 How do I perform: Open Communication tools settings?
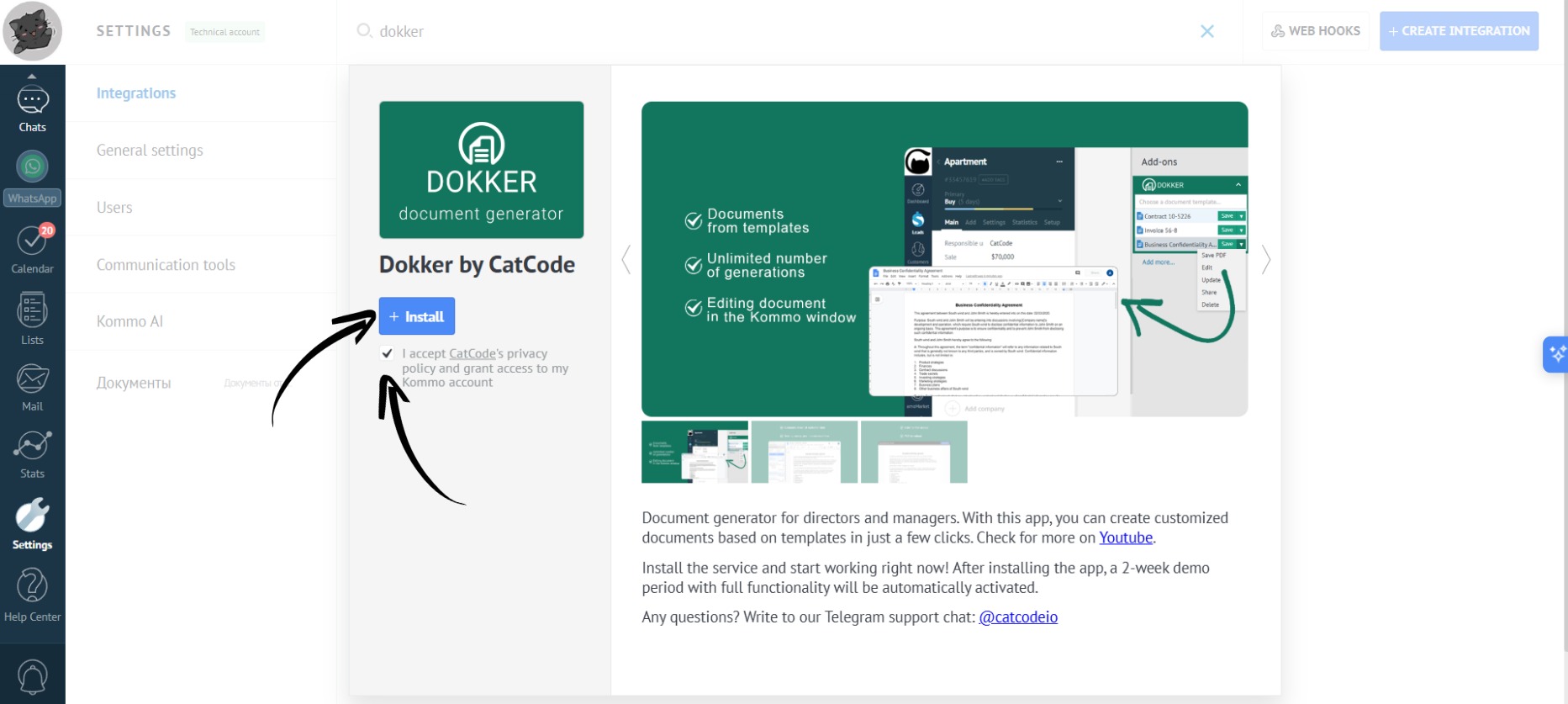166,265
